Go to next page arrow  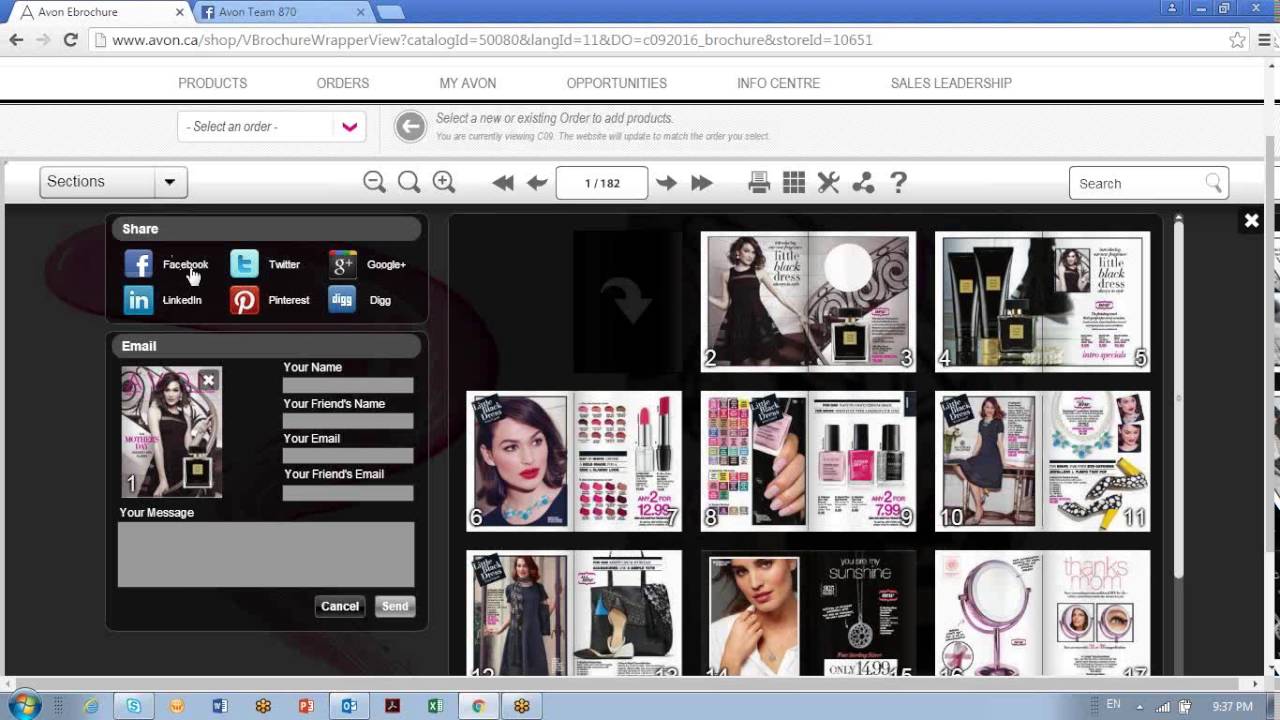pyautogui.click(x=666, y=183)
